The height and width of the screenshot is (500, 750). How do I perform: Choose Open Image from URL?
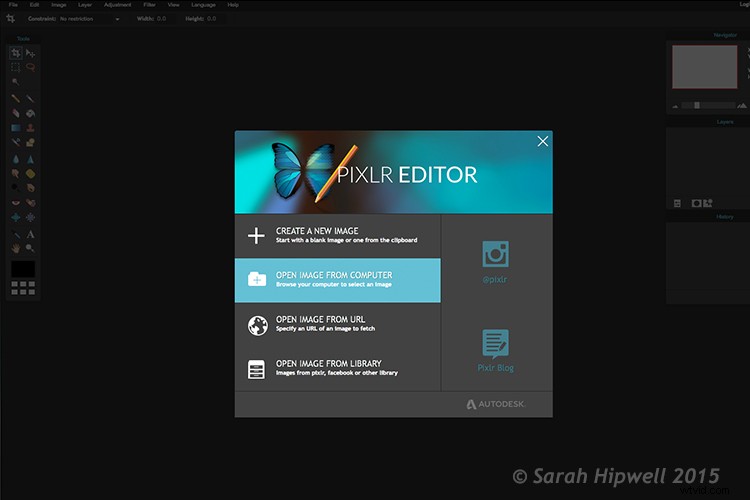tap(338, 324)
